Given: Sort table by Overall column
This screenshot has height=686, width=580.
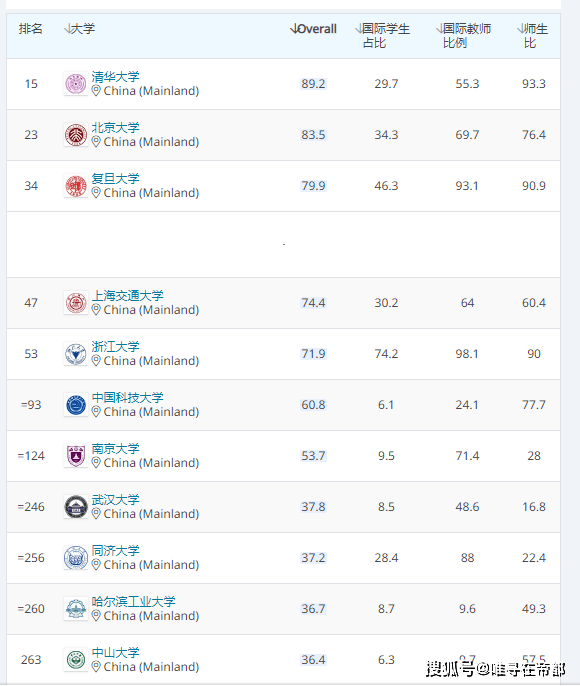Looking at the screenshot, I should coord(313,29).
